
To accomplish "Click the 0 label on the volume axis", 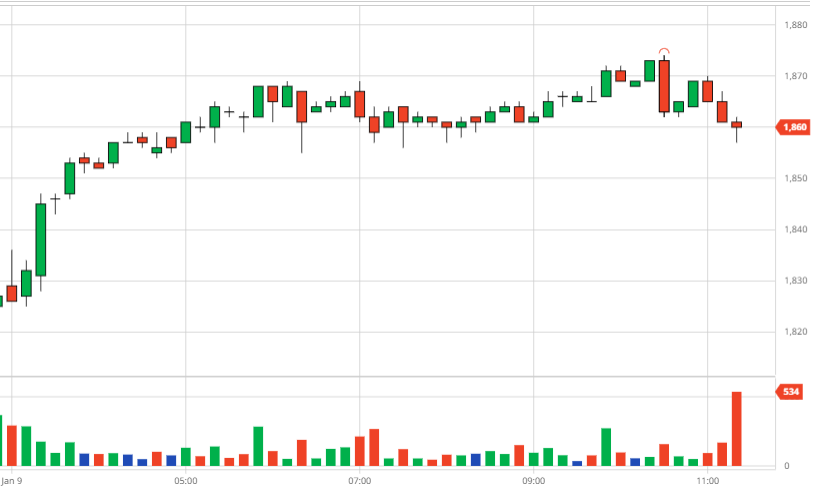I will pos(787,466).
